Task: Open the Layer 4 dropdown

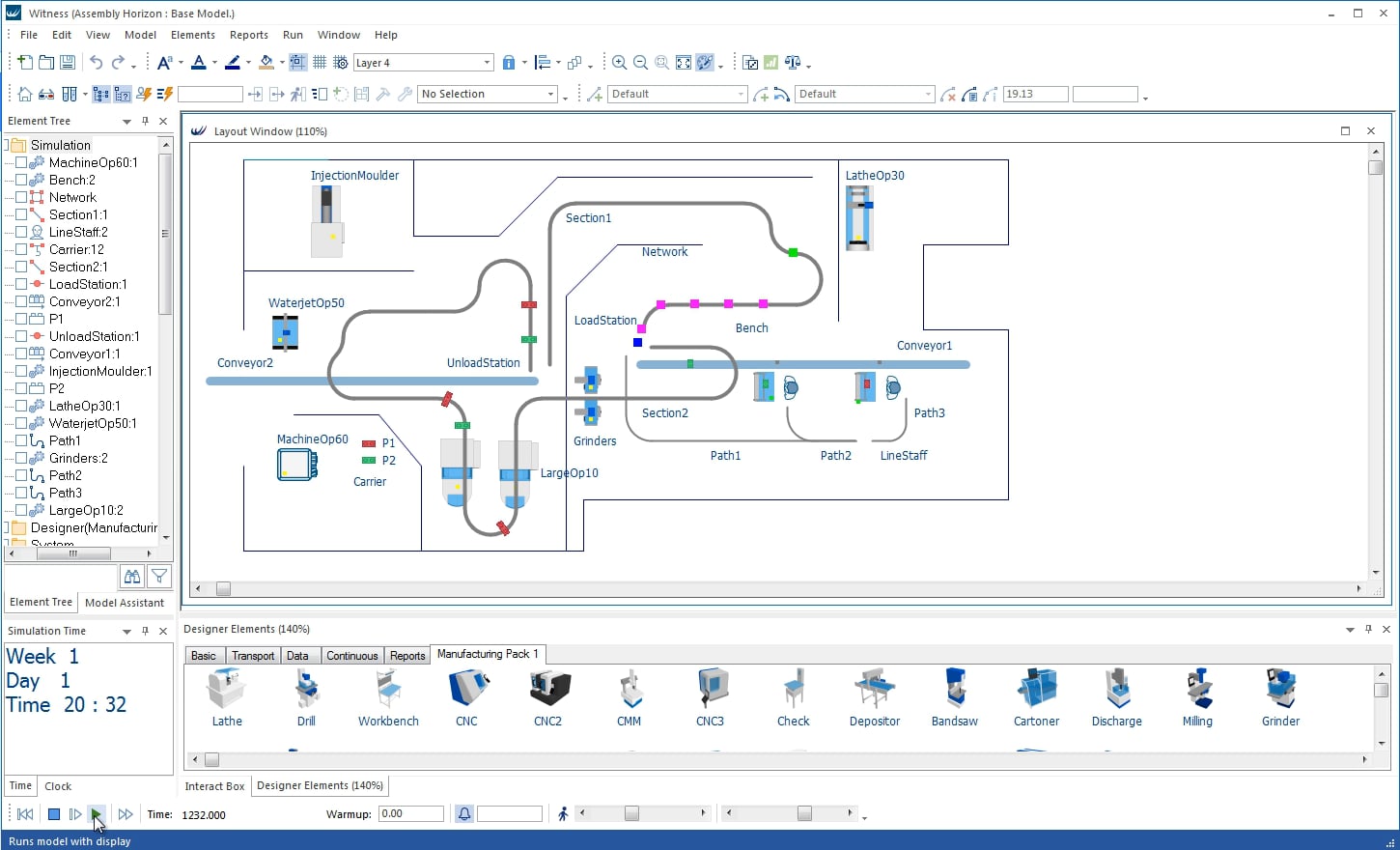Action: coord(487,63)
